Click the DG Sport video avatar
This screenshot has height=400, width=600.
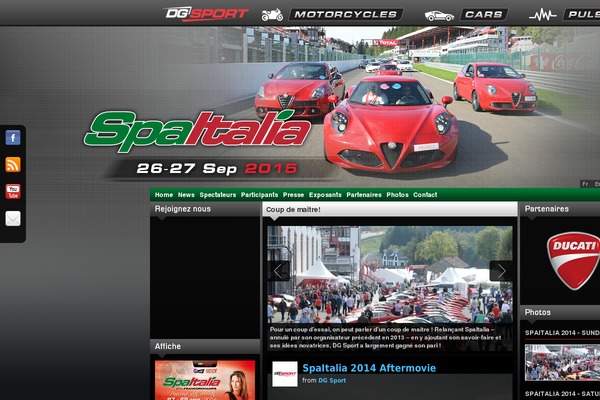pos(285,374)
